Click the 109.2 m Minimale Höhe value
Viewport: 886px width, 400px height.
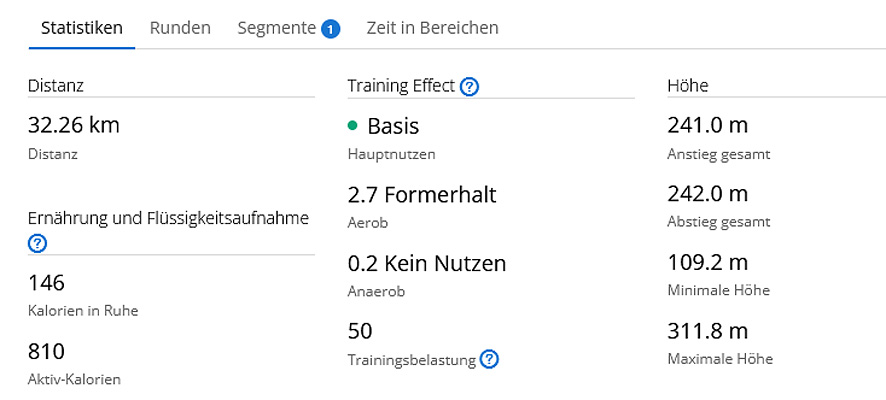pos(707,263)
